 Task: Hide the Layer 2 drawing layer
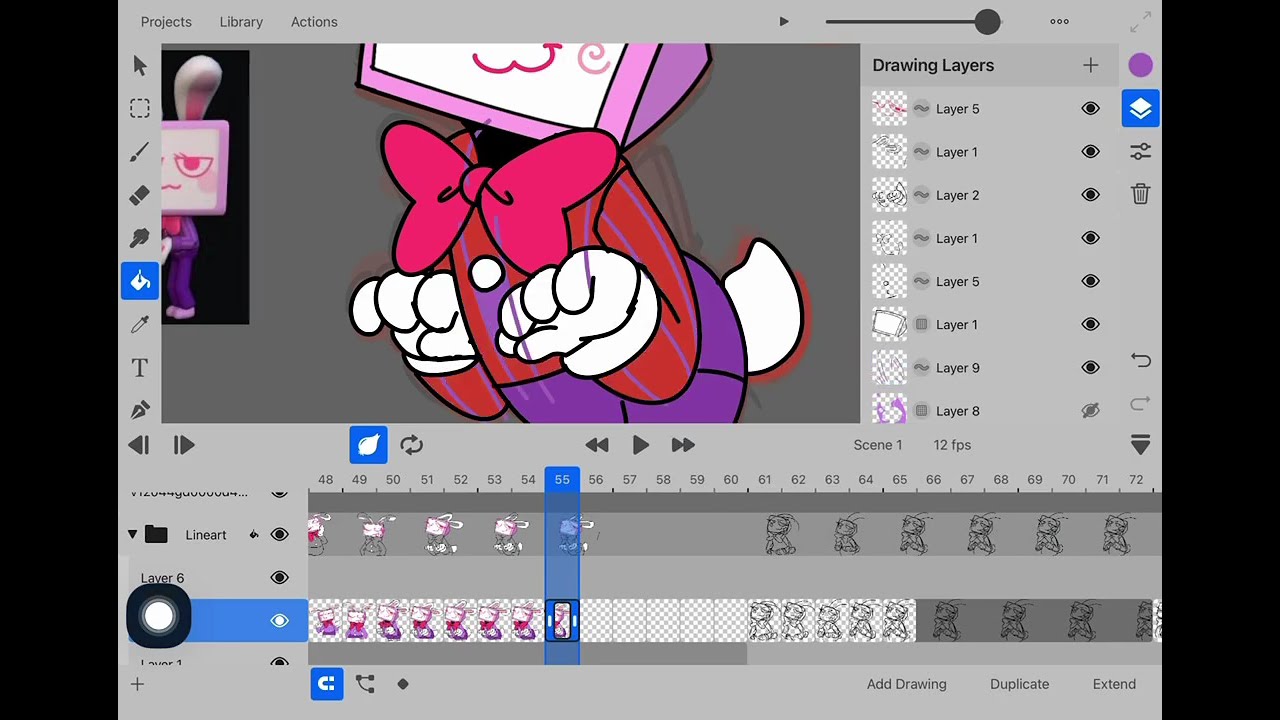[1090, 194]
